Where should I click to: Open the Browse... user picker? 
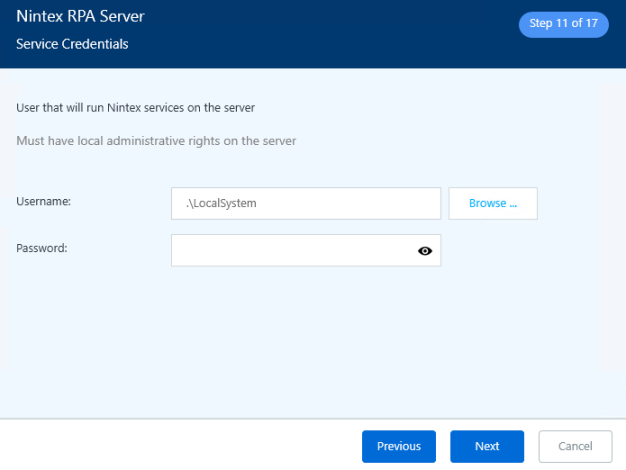tap(492, 203)
